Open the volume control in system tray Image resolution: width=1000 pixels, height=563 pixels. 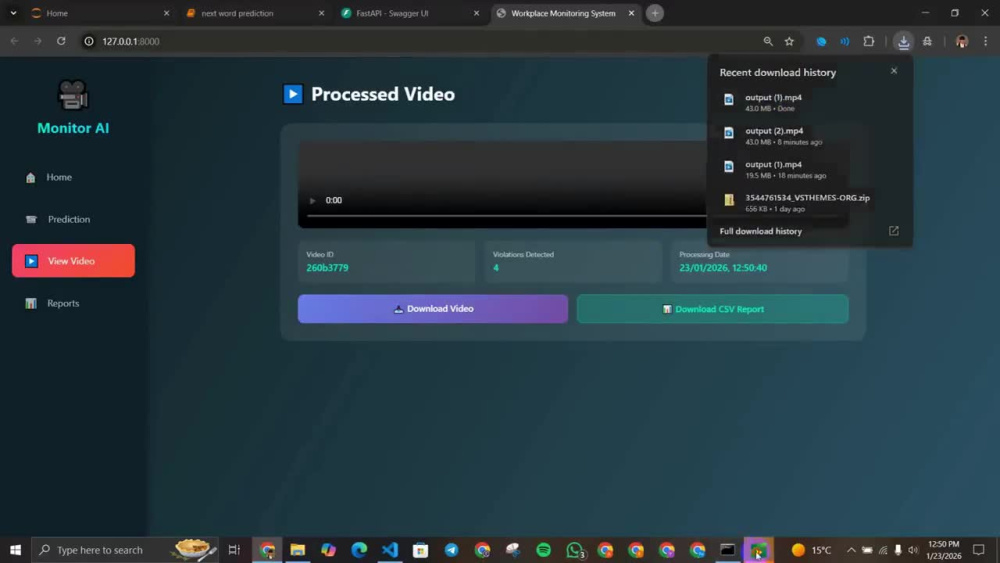(x=913, y=550)
